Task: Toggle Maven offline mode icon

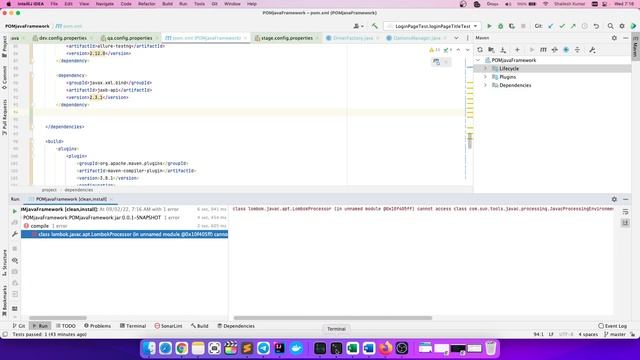Action: 555,50
